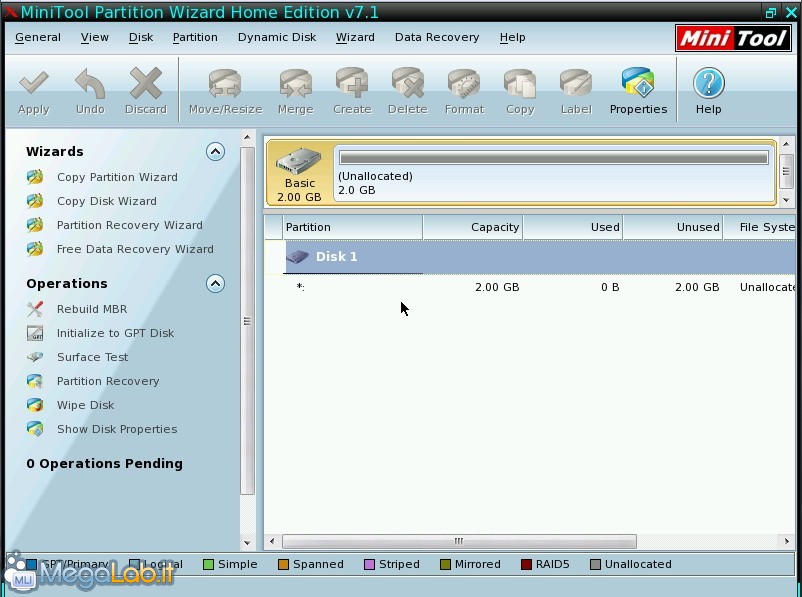Click Initialize to GPT Disk
This screenshot has height=597, width=802.
pos(115,333)
